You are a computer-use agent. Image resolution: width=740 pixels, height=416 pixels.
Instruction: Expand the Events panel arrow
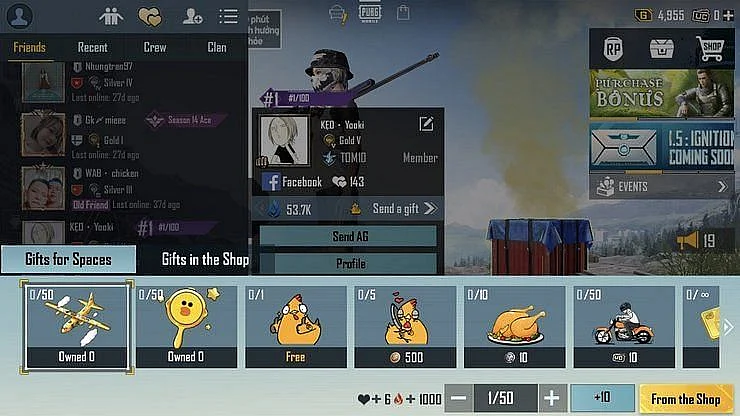point(722,187)
